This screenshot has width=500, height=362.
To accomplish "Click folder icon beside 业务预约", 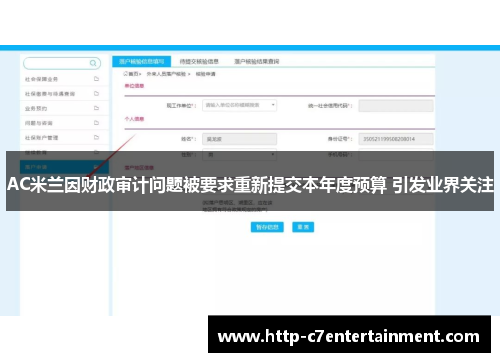I will [96, 108].
